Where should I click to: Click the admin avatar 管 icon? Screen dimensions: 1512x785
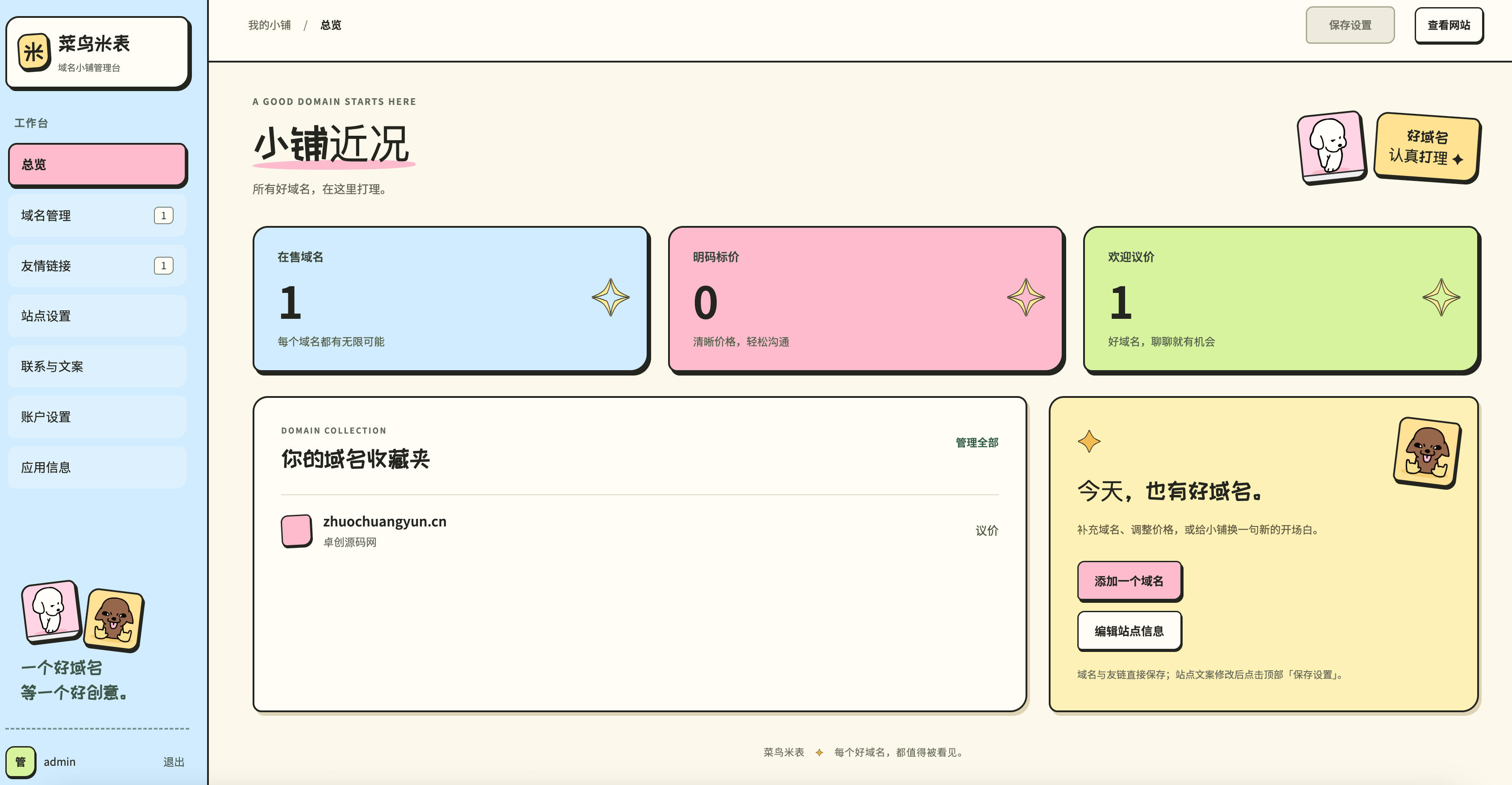click(21, 761)
